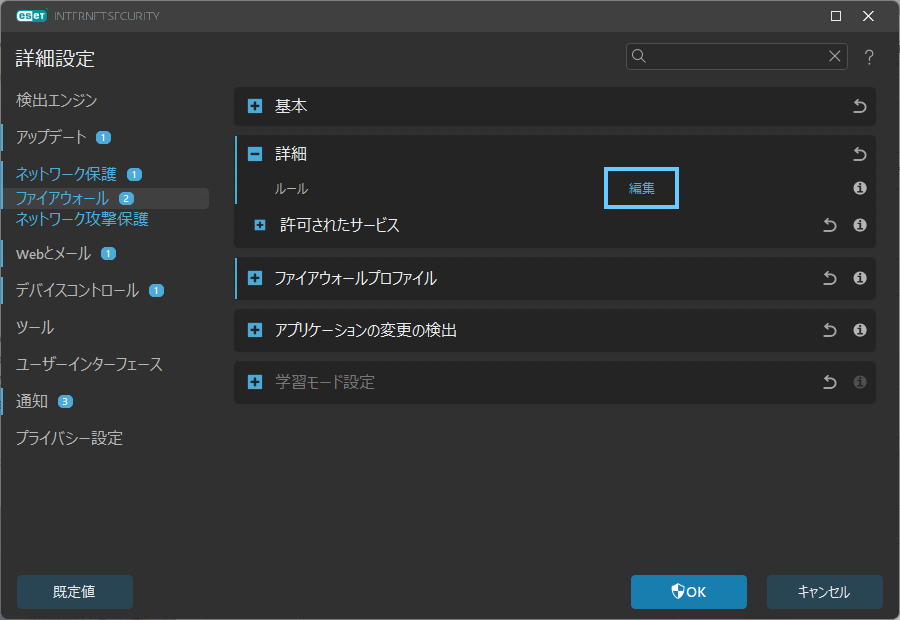Expand 学習モード設定 section
The height and width of the screenshot is (620, 900).
(255, 382)
